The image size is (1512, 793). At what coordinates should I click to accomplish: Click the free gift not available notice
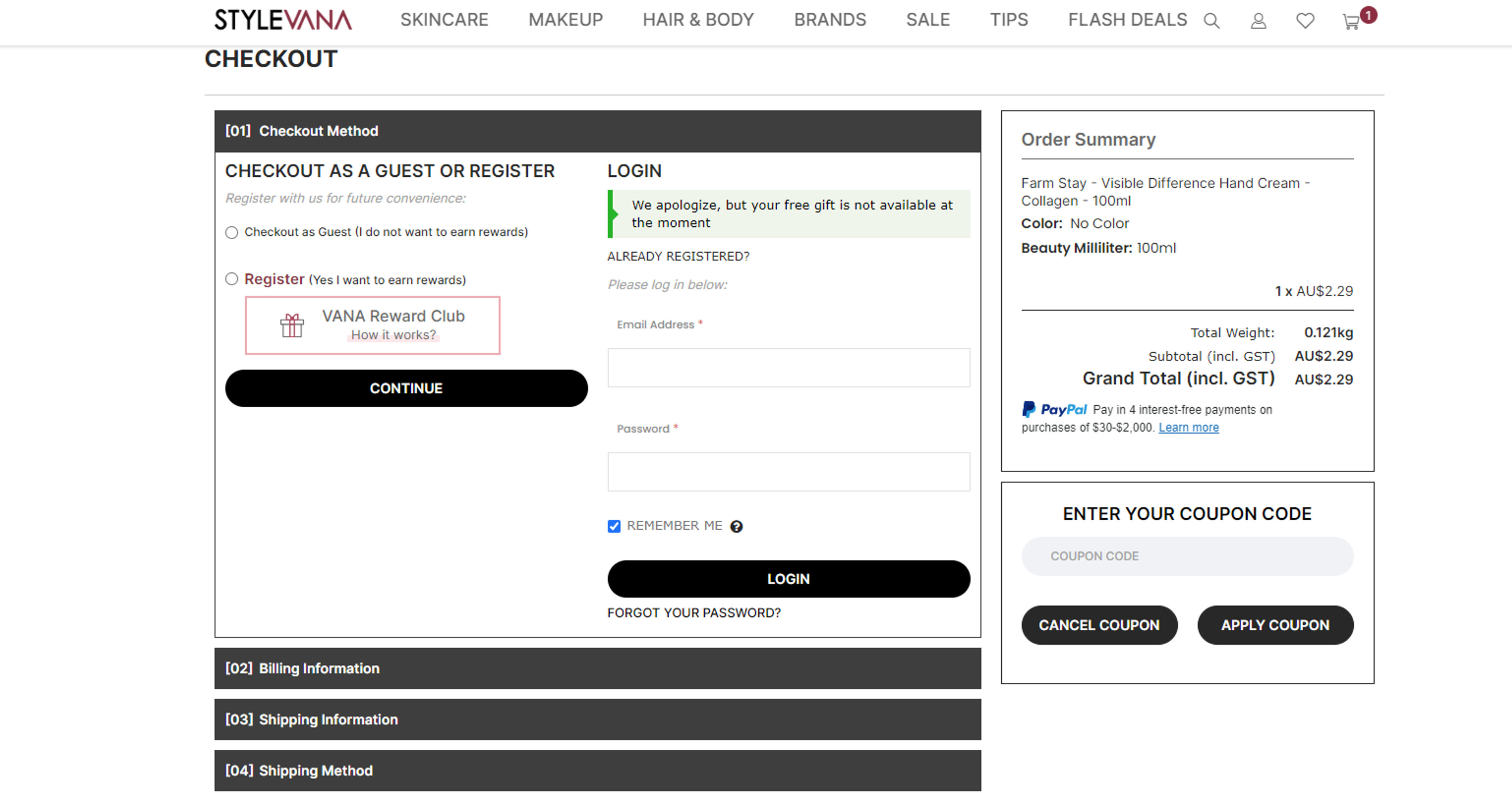click(x=788, y=213)
